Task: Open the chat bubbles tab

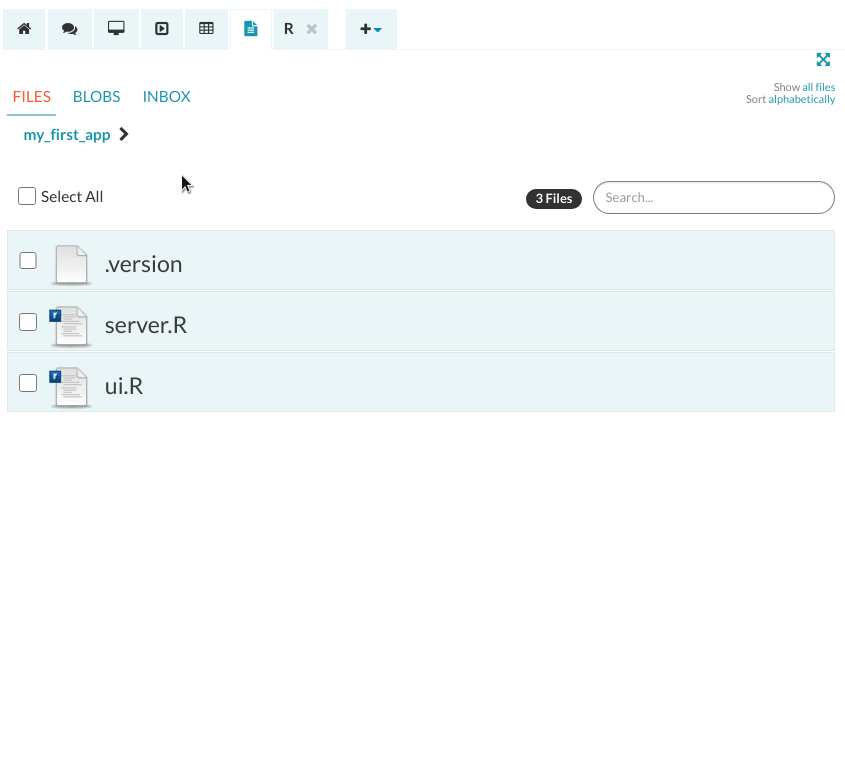Action: (x=69, y=29)
